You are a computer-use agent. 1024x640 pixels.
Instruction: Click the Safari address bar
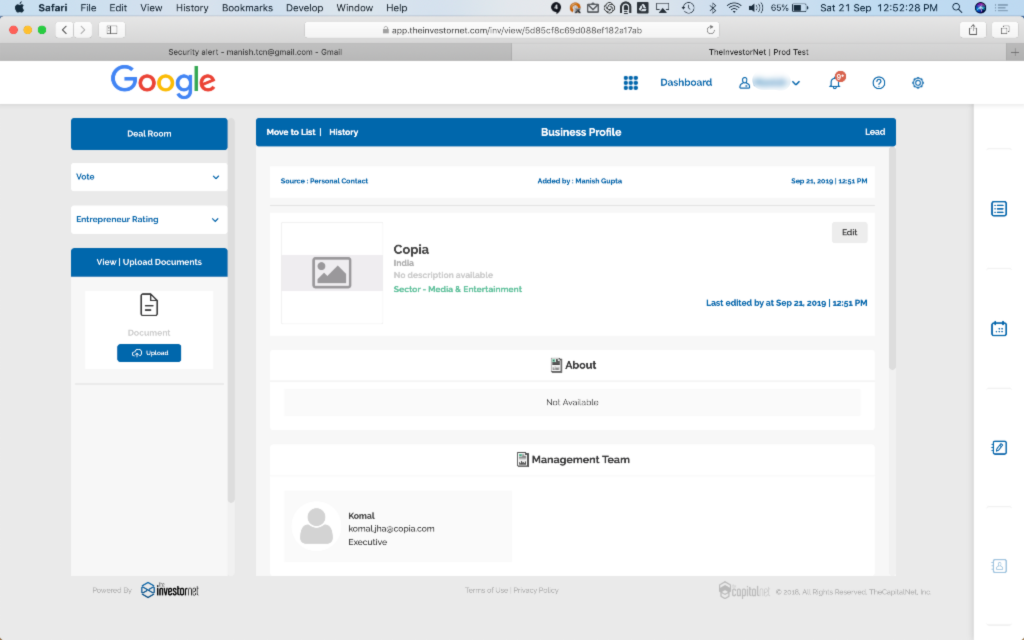click(513, 30)
